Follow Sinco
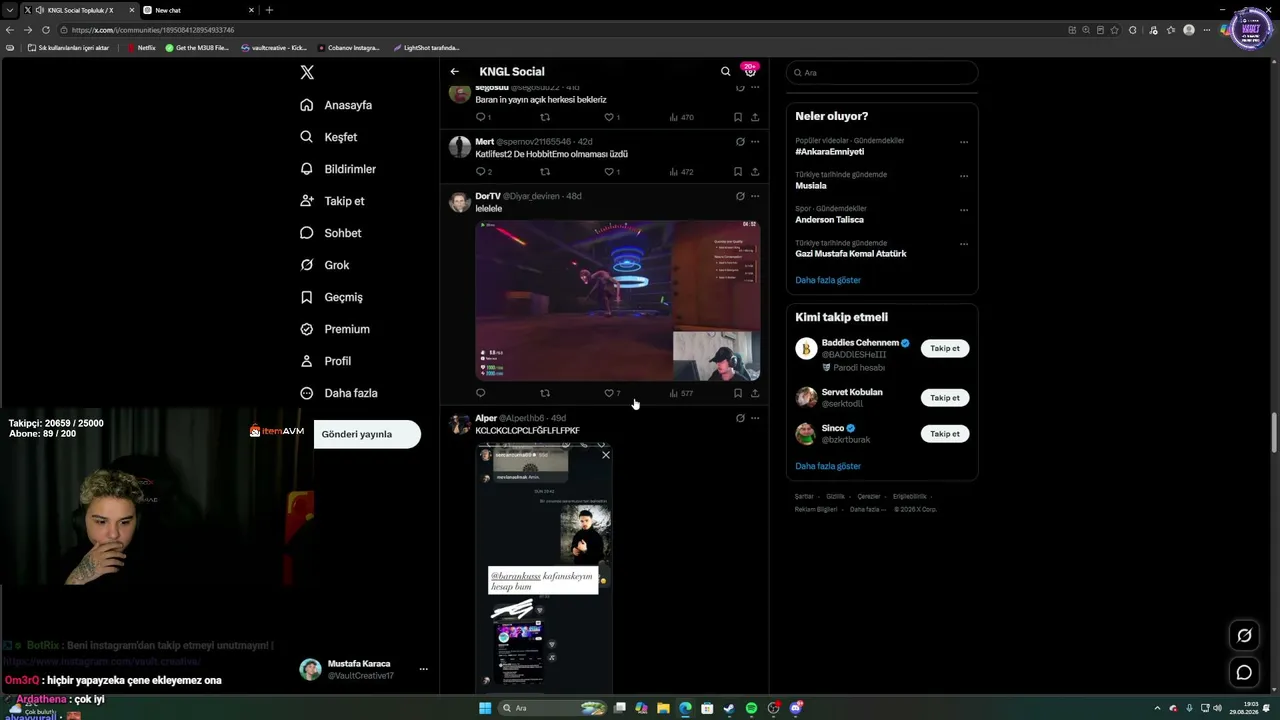Image resolution: width=1280 pixels, height=720 pixels. pos(945,434)
